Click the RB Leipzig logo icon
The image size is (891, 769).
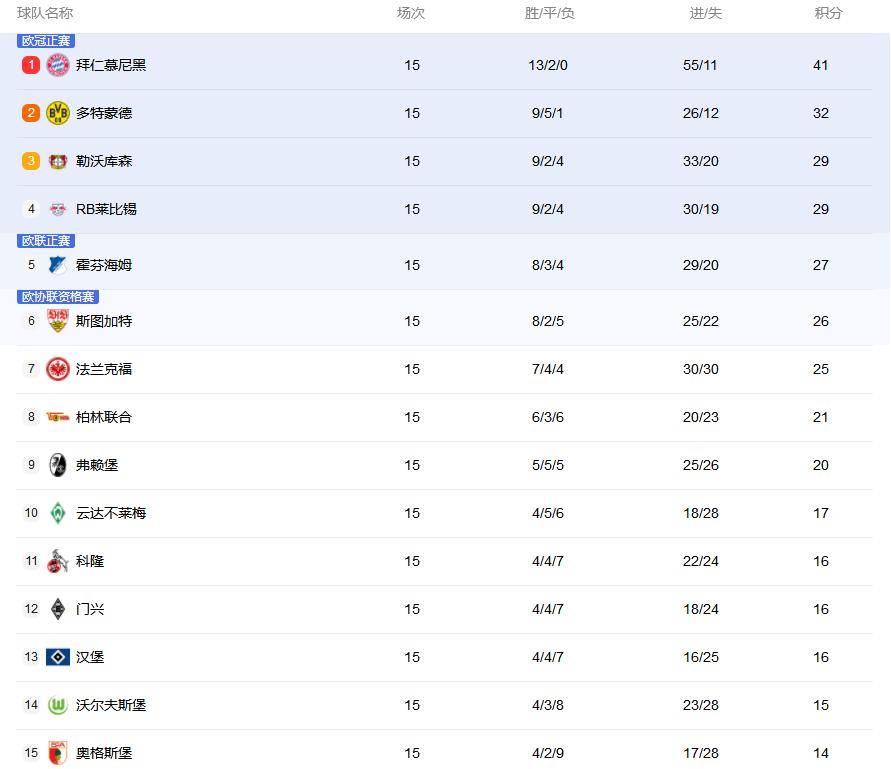pos(58,209)
